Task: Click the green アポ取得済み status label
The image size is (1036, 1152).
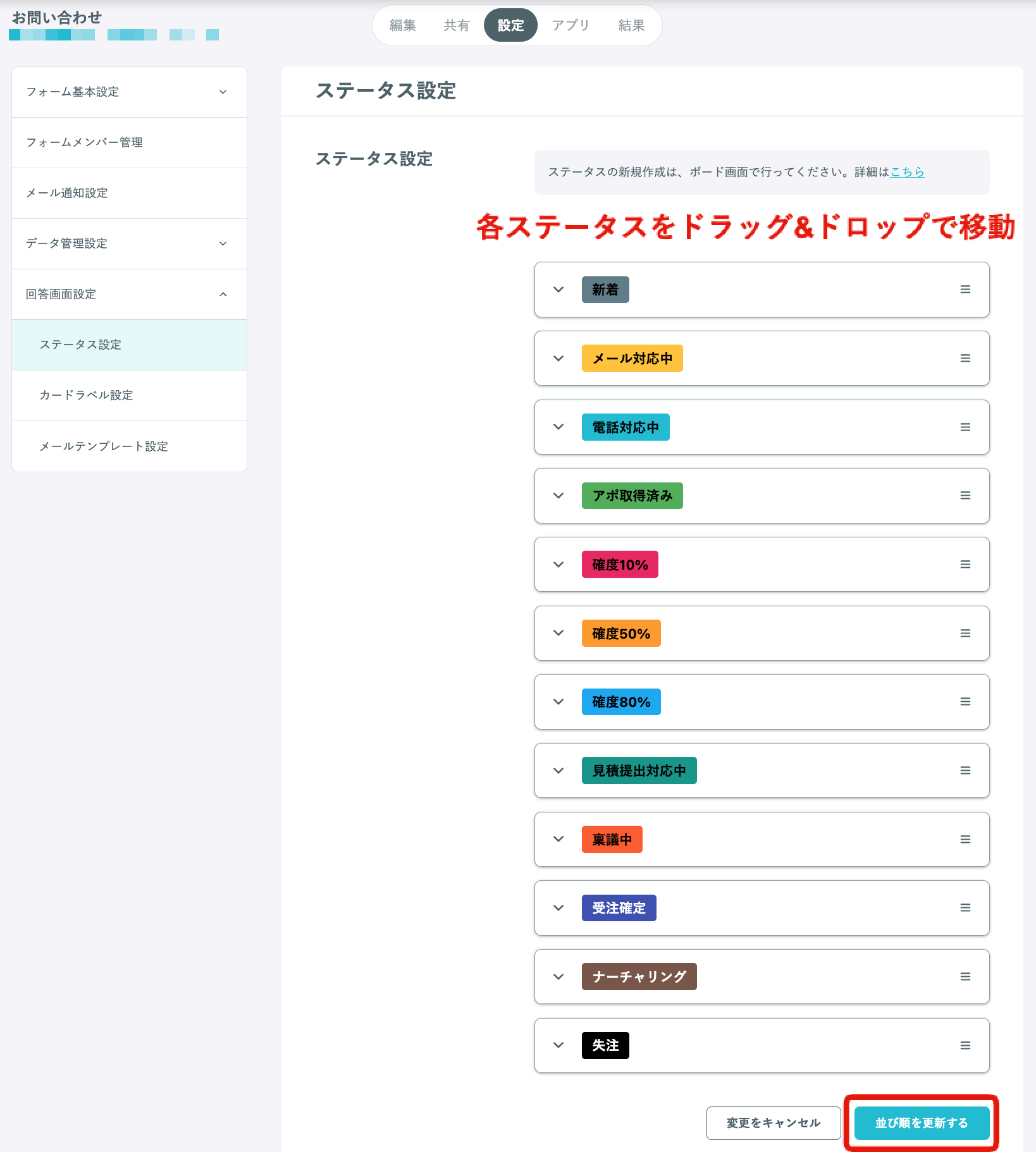Action: [x=632, y=496]
